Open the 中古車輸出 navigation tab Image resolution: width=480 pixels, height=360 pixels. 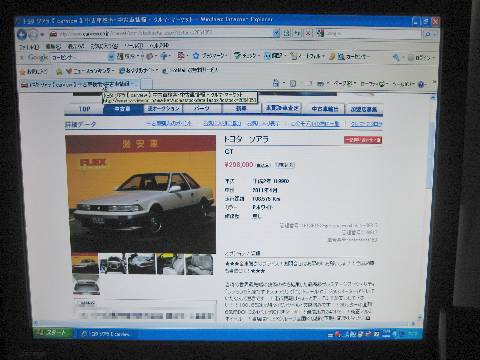click(325, 109)
